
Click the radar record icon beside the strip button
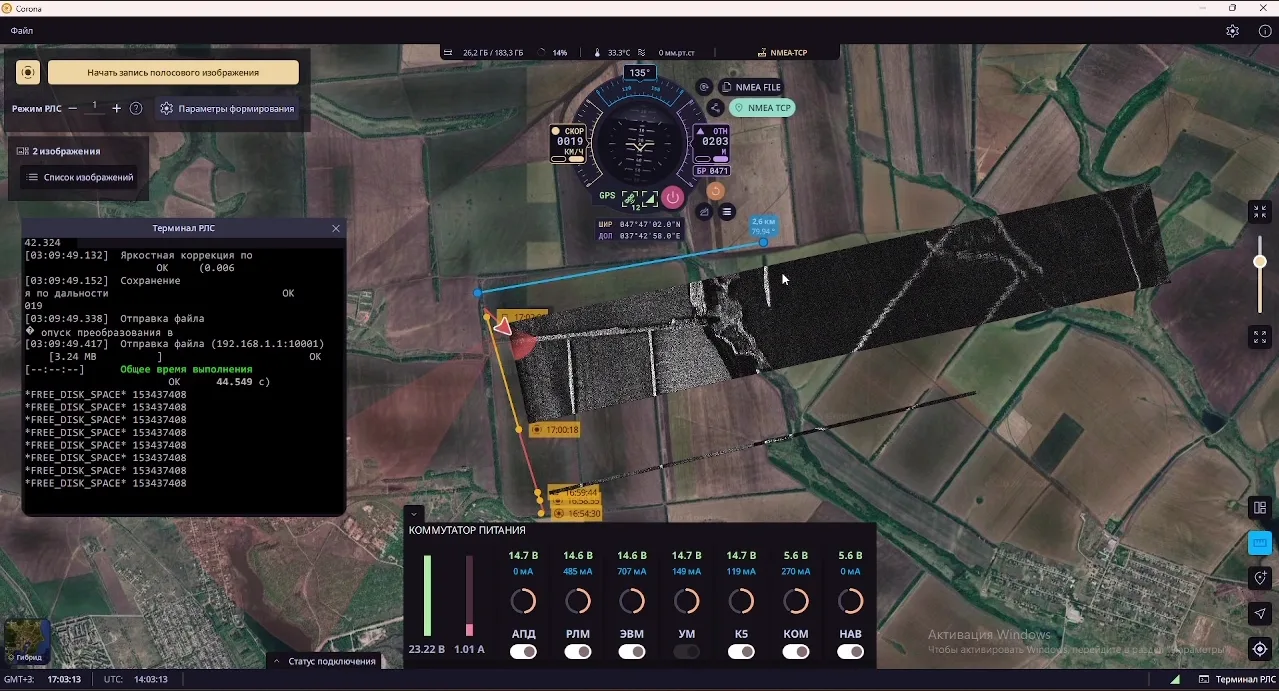point(28,72)
